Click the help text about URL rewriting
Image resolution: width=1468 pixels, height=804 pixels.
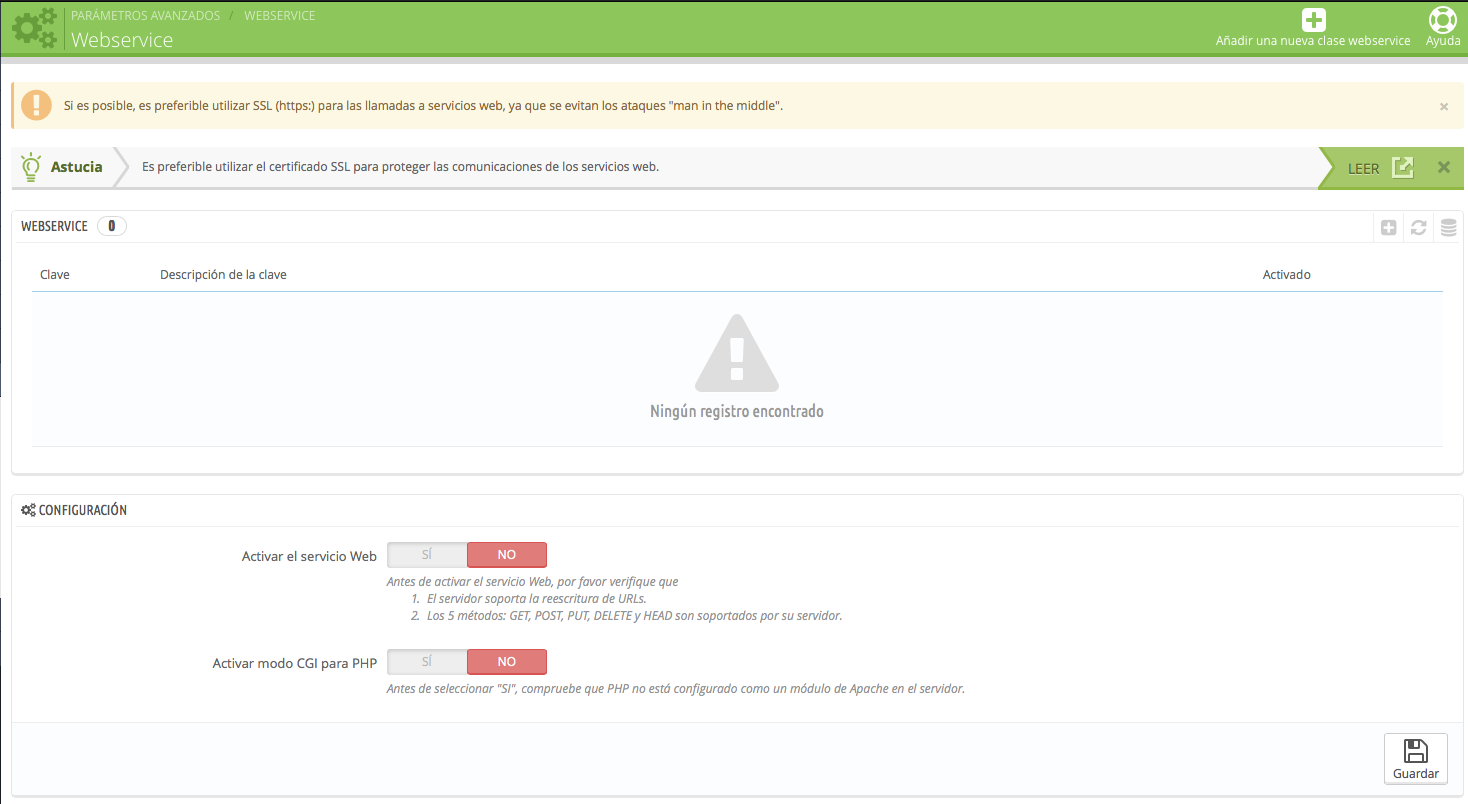pyautogui.click(x=536, y=599)
